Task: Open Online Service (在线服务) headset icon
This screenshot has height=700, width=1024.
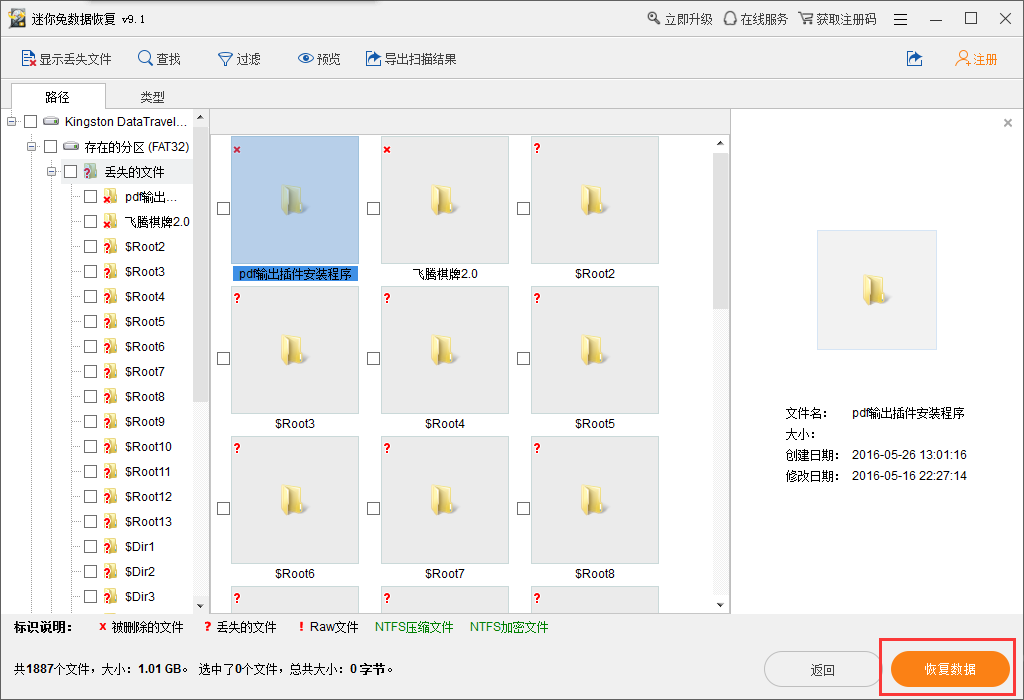Action: pos(730,18)
